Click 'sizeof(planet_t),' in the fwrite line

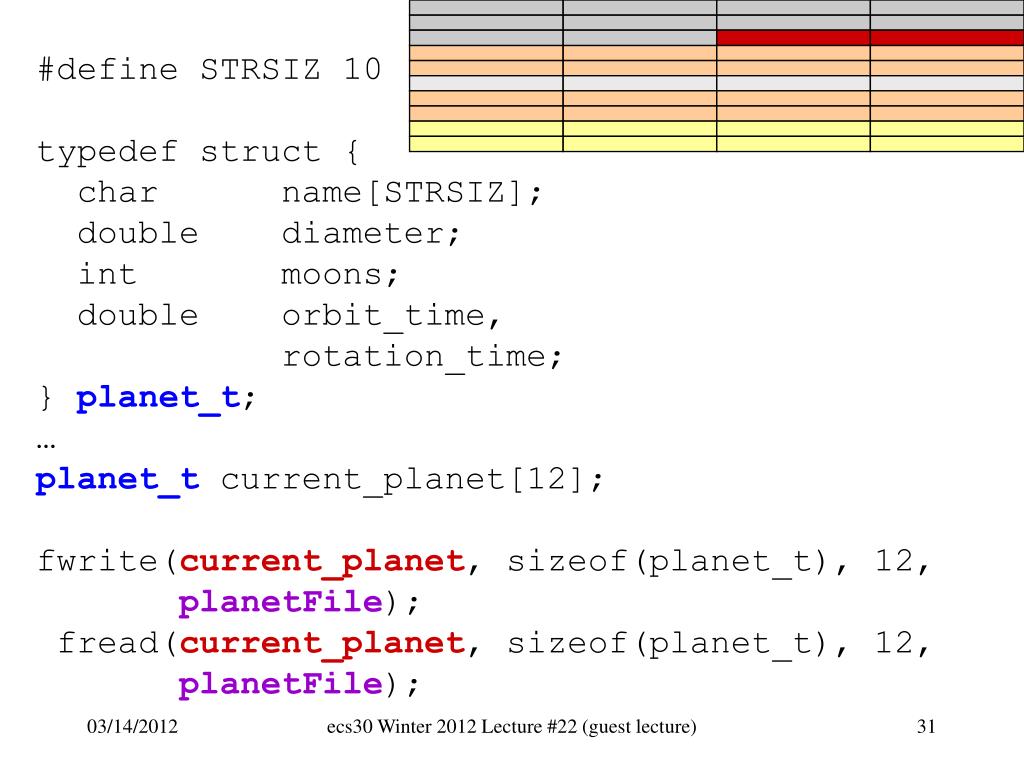click(x=677, y=562)
